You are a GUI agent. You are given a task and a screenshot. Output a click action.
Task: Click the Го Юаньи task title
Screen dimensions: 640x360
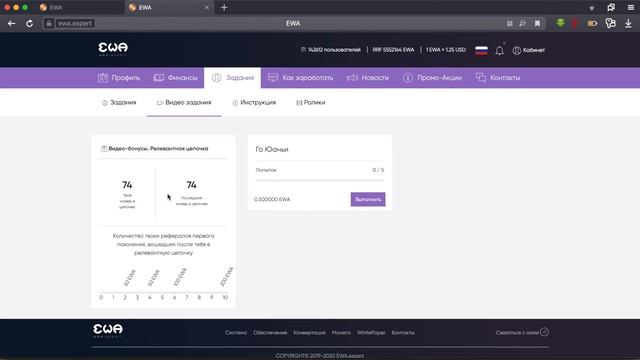tap(272, 149)
